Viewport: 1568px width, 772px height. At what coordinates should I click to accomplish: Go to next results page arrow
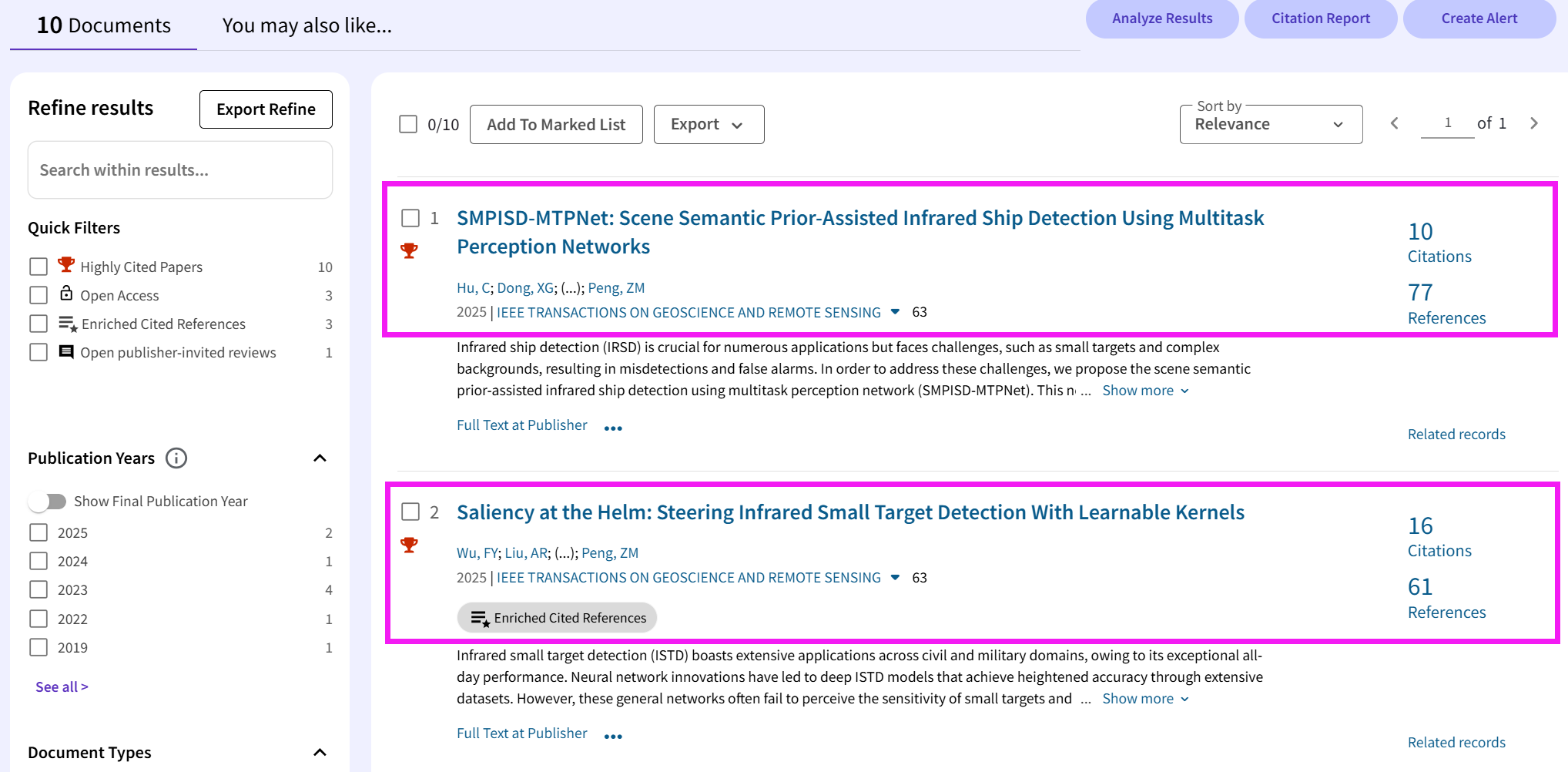(1533, 123)
